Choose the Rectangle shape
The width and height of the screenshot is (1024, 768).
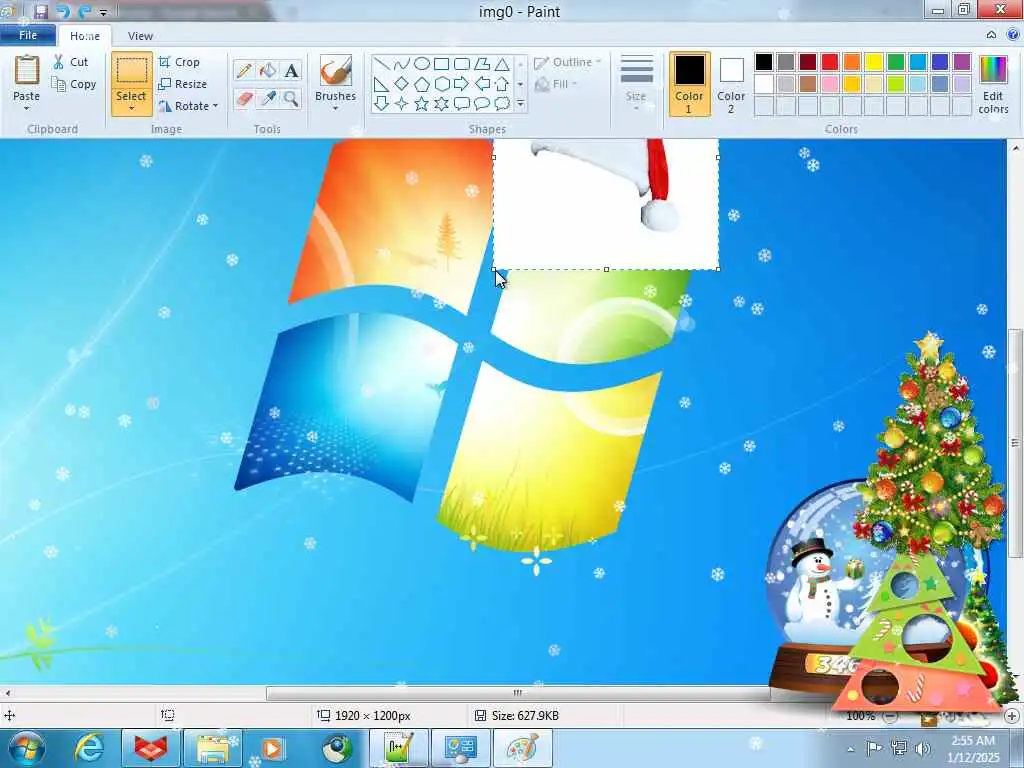pyautogui.click(x=441, y=64)
